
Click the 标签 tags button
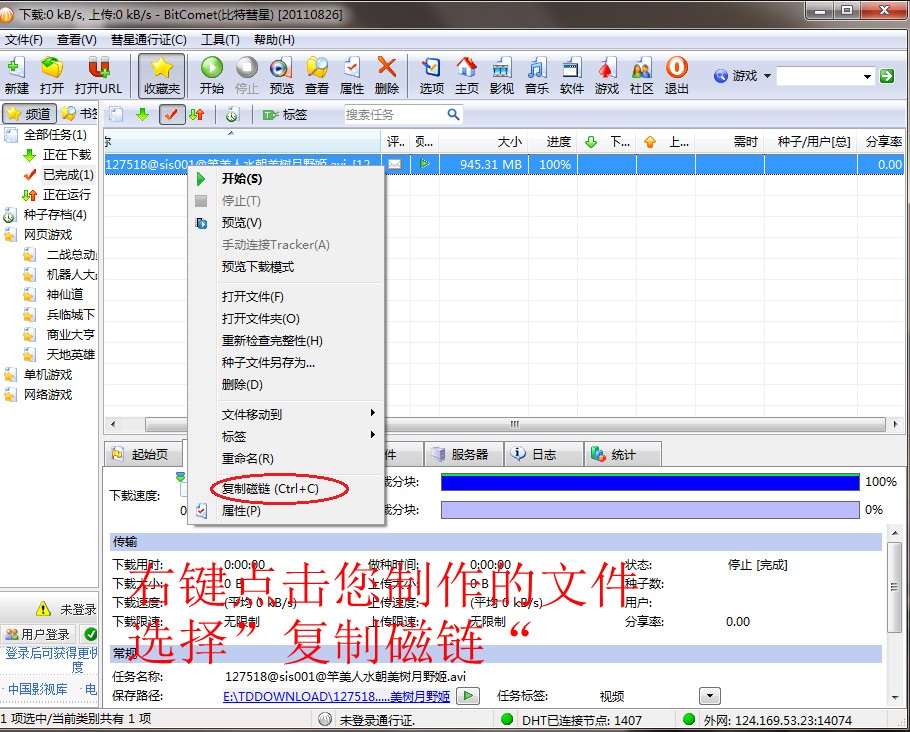coord(284,114)
